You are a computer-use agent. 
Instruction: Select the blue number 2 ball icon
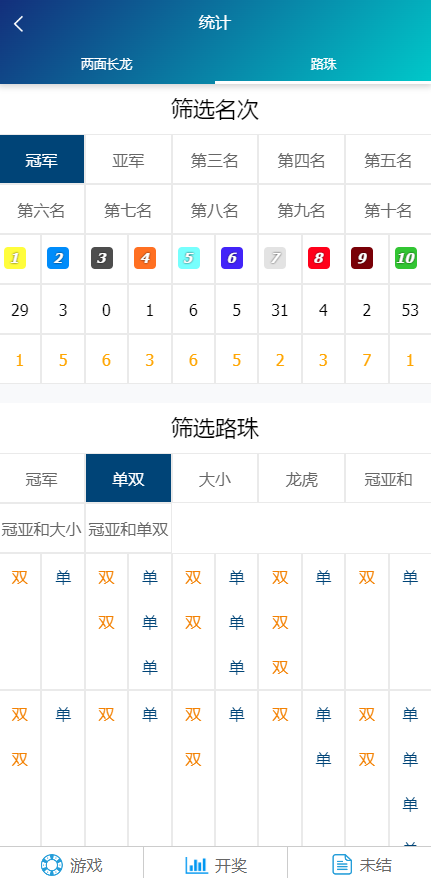pos(58,258)
